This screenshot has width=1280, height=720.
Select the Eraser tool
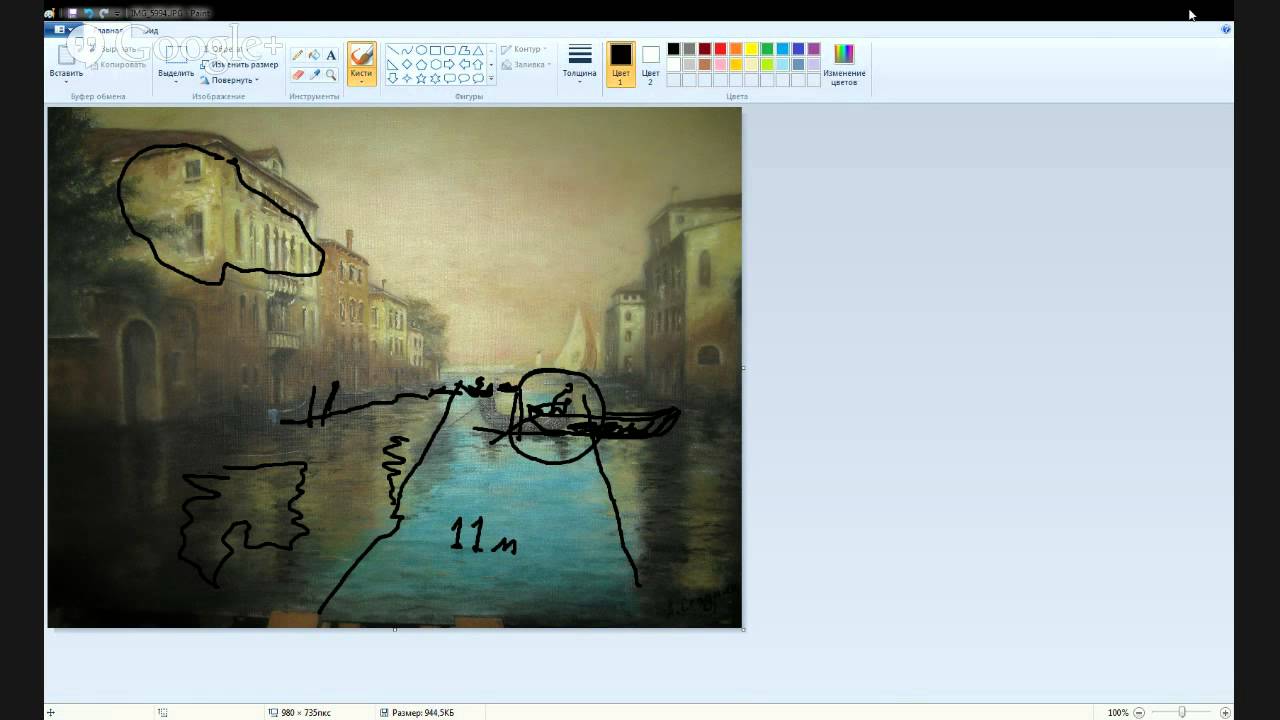coord(298,74)
